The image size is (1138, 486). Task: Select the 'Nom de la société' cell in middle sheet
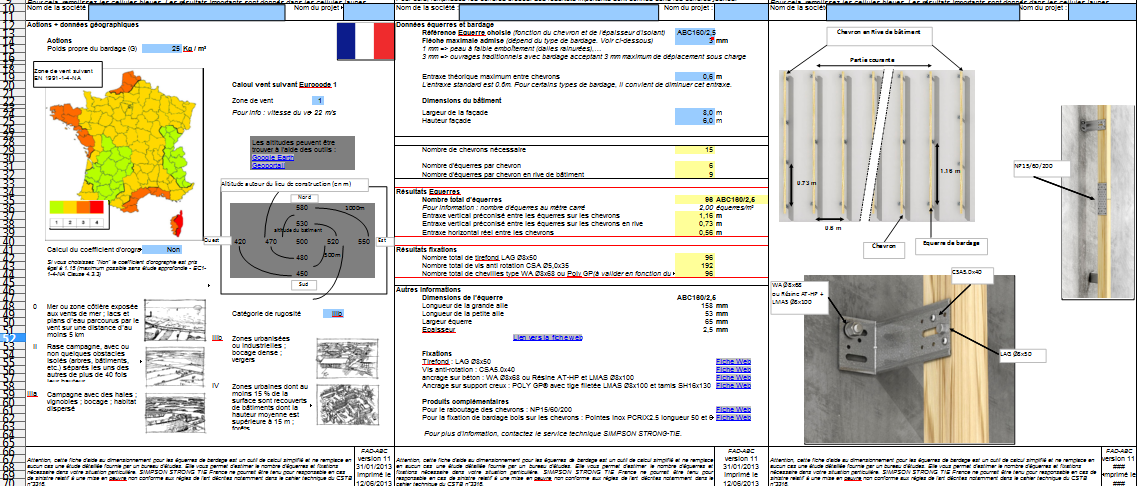(x=557, y=12)
